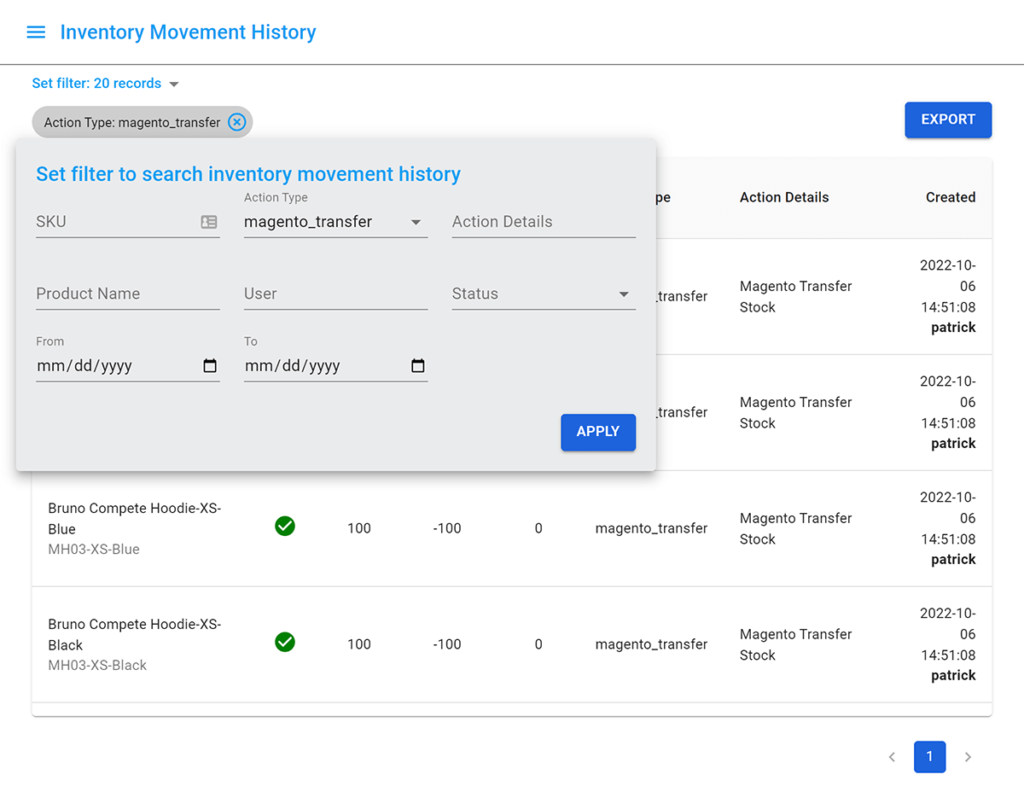Viewport: 1024px width, 786px height.
Task: Click the SKU field chooser icon
Action: point(209,221)
